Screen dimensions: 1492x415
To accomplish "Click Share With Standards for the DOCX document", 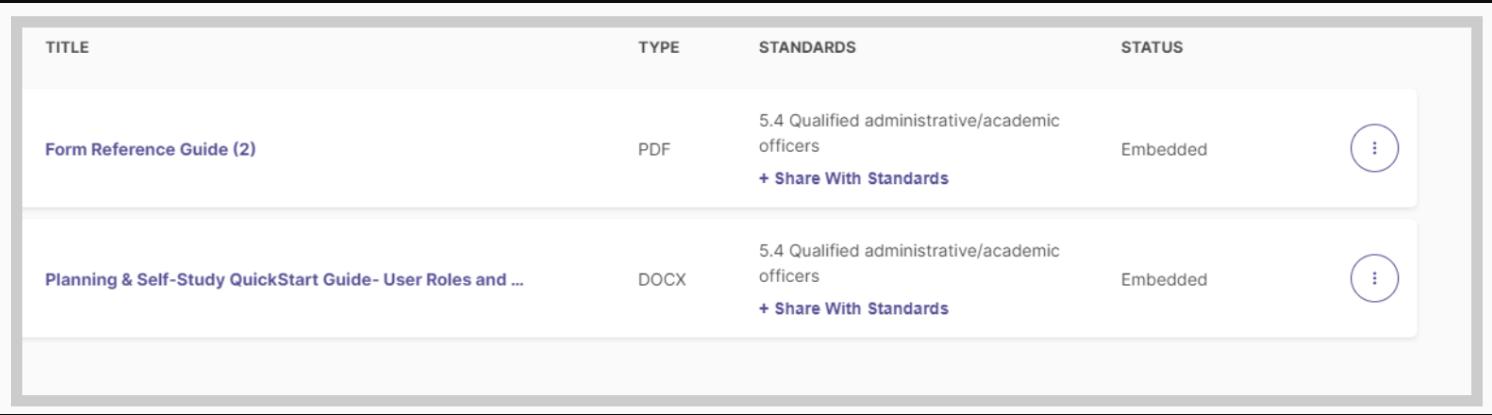I will click(853, 308).
